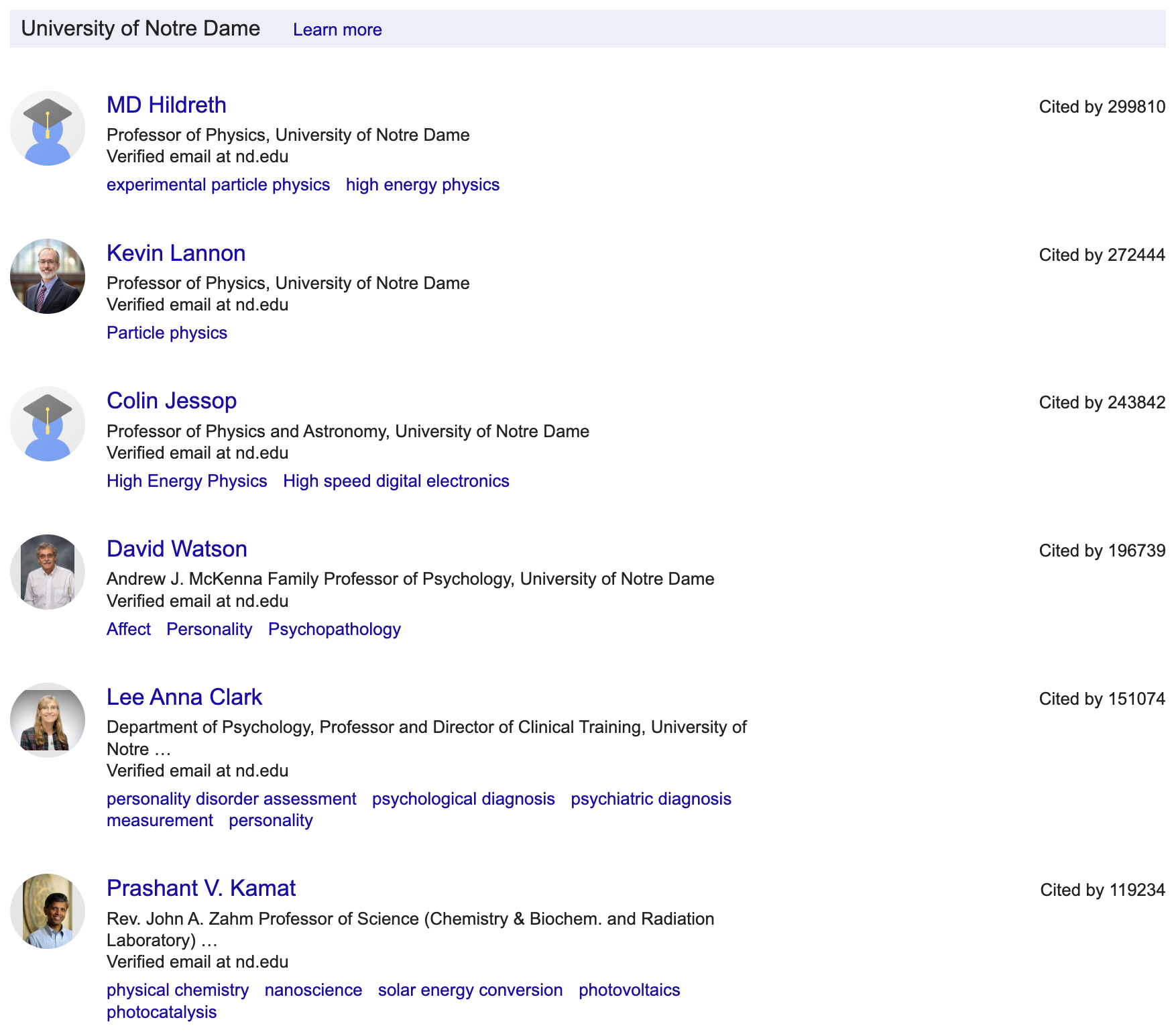Click the 'Cited by 272444' text
1176x1032 pixels.
pyautogui.click(x=1102, y=255)
